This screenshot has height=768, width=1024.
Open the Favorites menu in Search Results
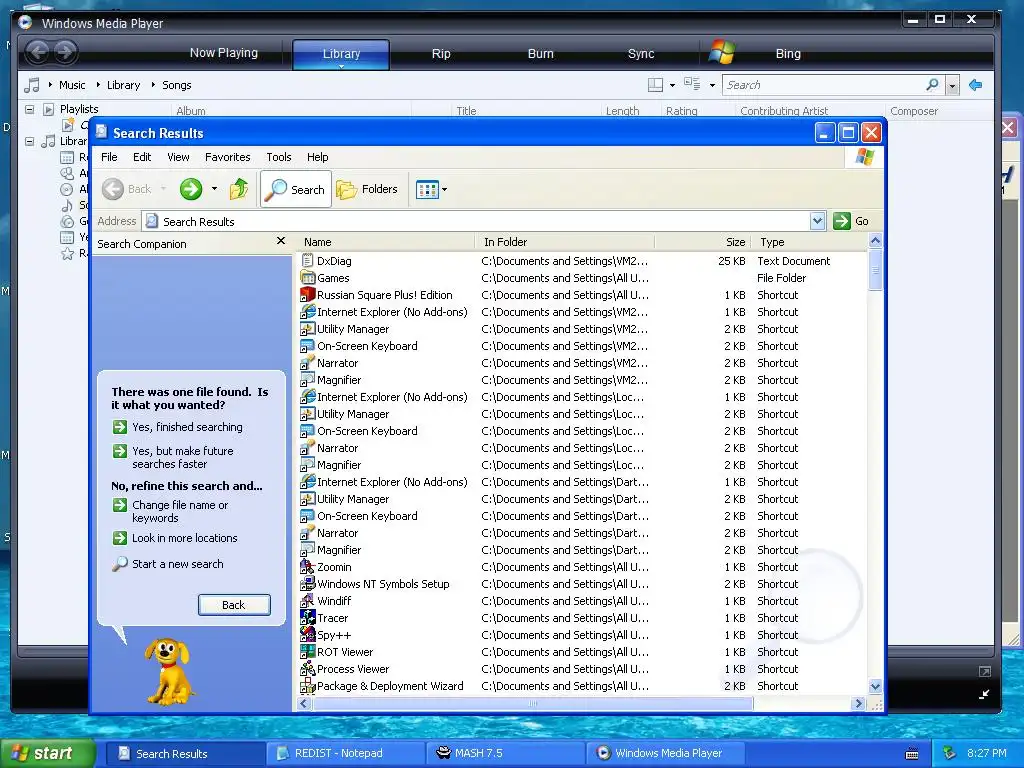coord(227,157)
